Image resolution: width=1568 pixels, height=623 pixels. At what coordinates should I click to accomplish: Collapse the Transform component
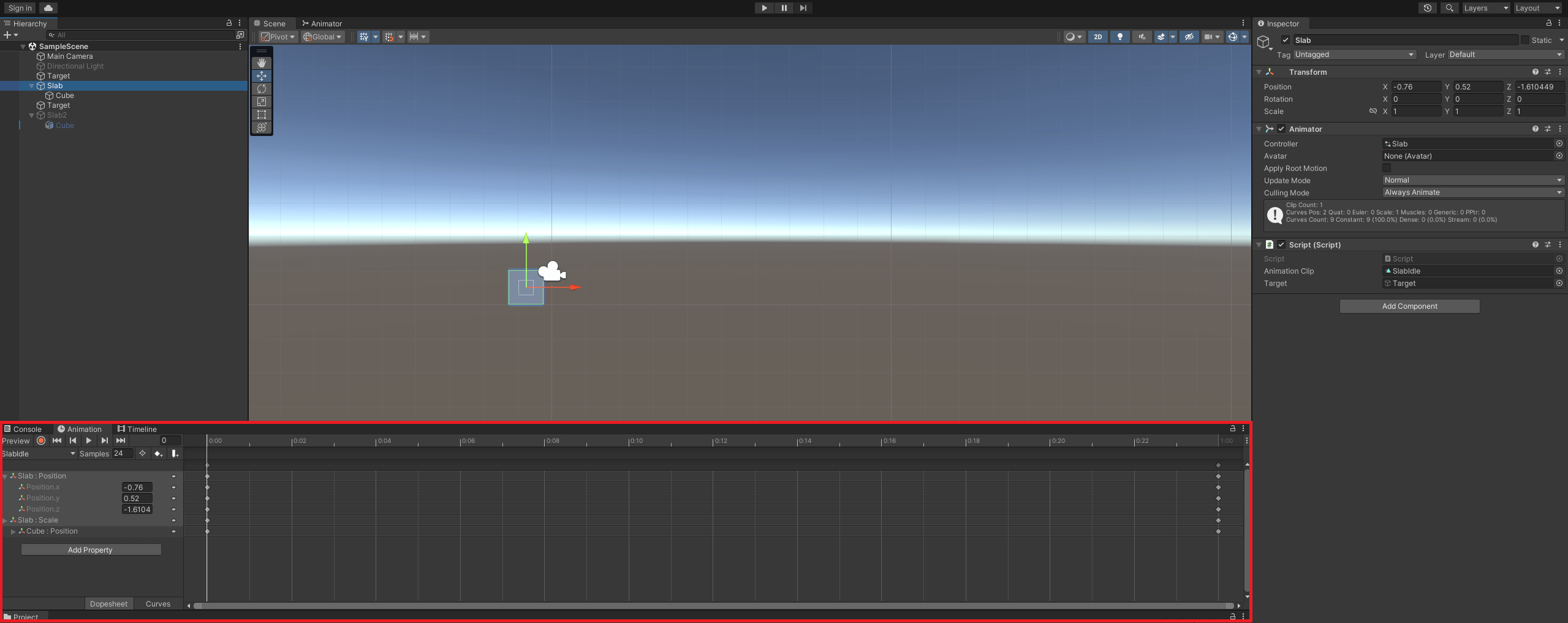(x=1259, y=72)
